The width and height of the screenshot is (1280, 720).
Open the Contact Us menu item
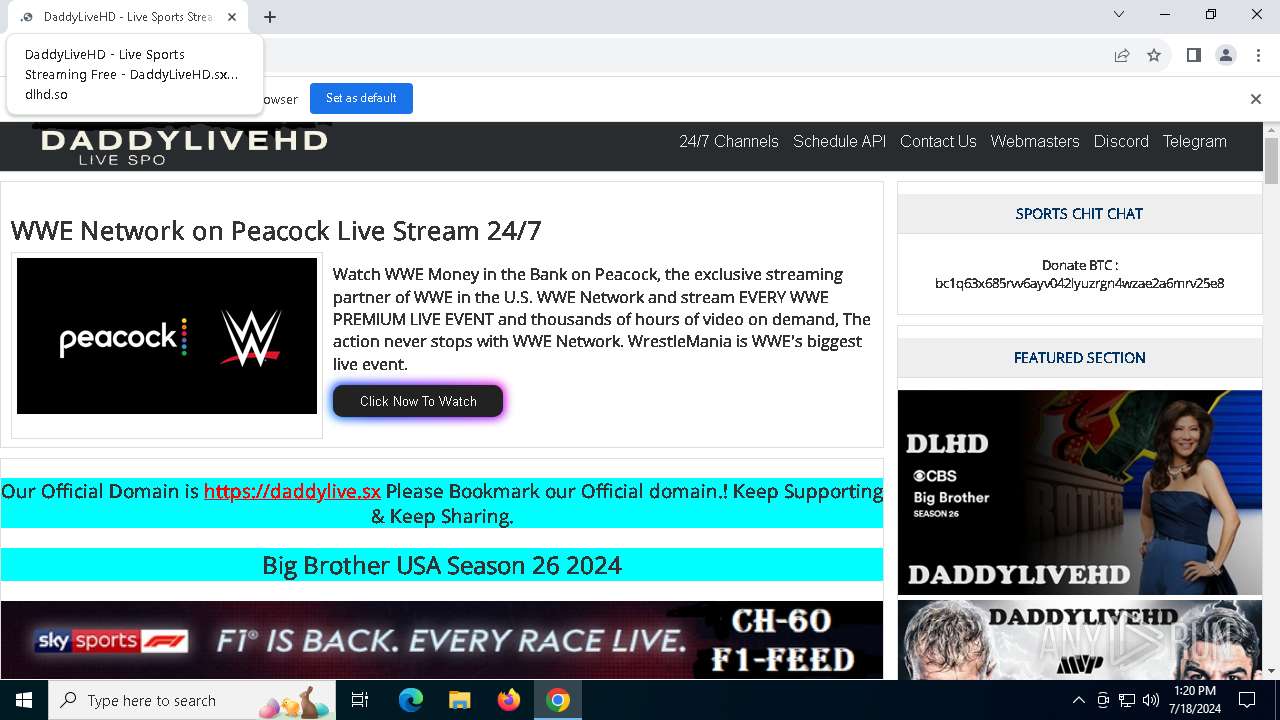pos(938,141)
